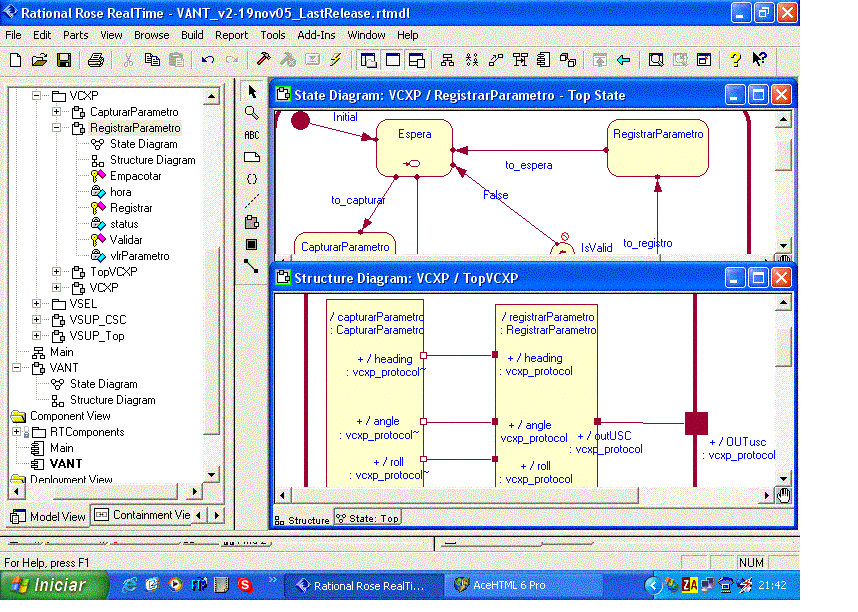Select the vlrParametro attribute in tree
The width and height of the screenshot is (858, 612).
point(140,256)
